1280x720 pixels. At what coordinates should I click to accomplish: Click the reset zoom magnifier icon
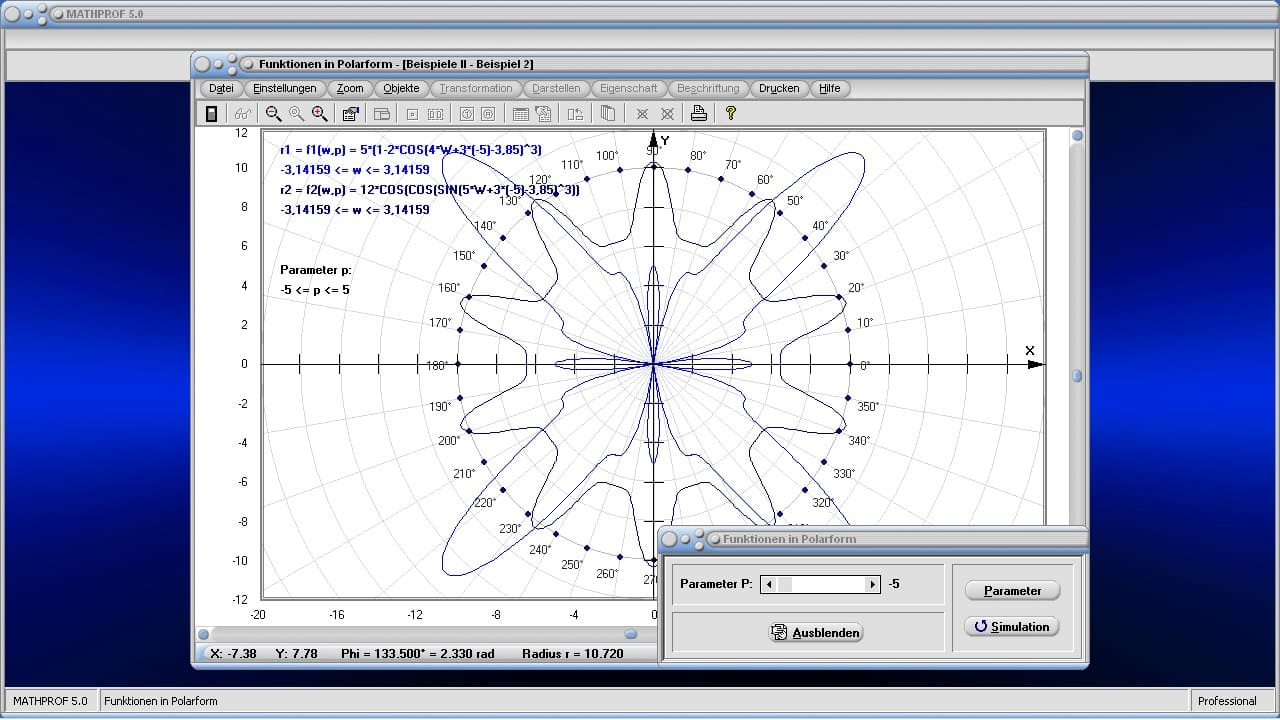pos(296,114)
